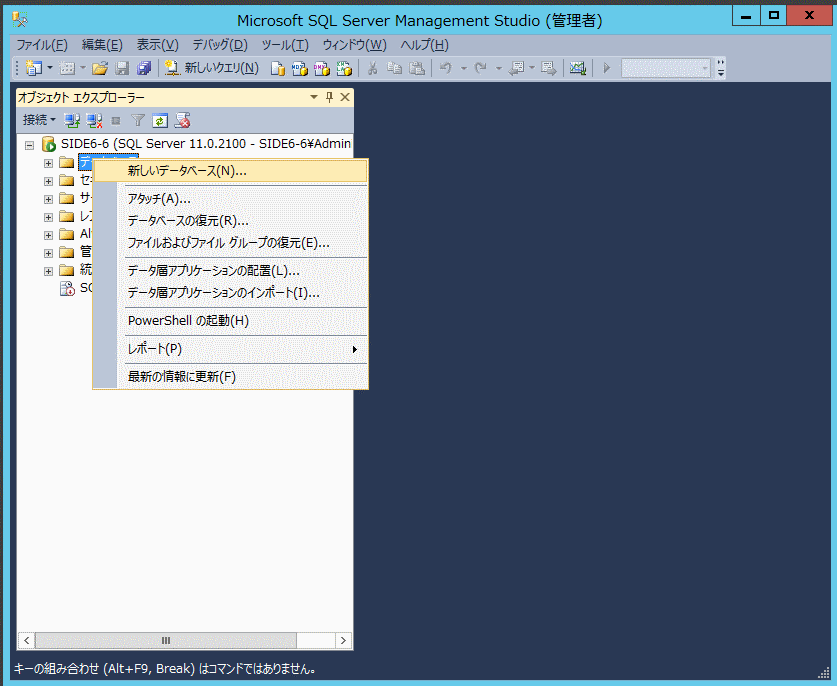Image resolution: width=837 pixels, height=686 pixels.
Task: Click the Object Explorer script/activity icon
Action: (182, 121)
